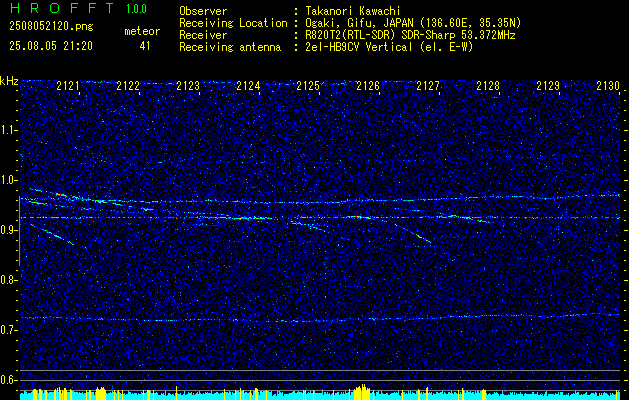Screen dimensions: 629x400
Task: Click the 1.0 frequency axis label
Action: (x=9, y=180)
